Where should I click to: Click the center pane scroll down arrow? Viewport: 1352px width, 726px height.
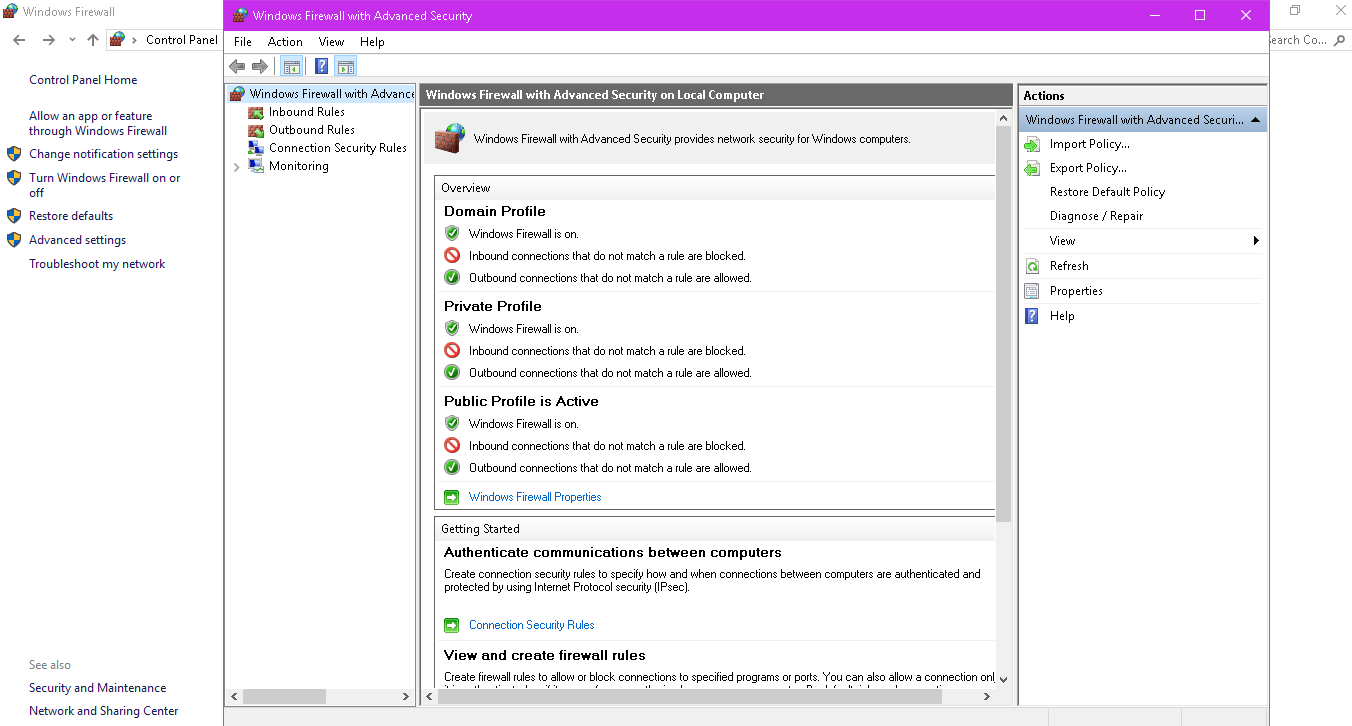click(x=1003, y=679)
